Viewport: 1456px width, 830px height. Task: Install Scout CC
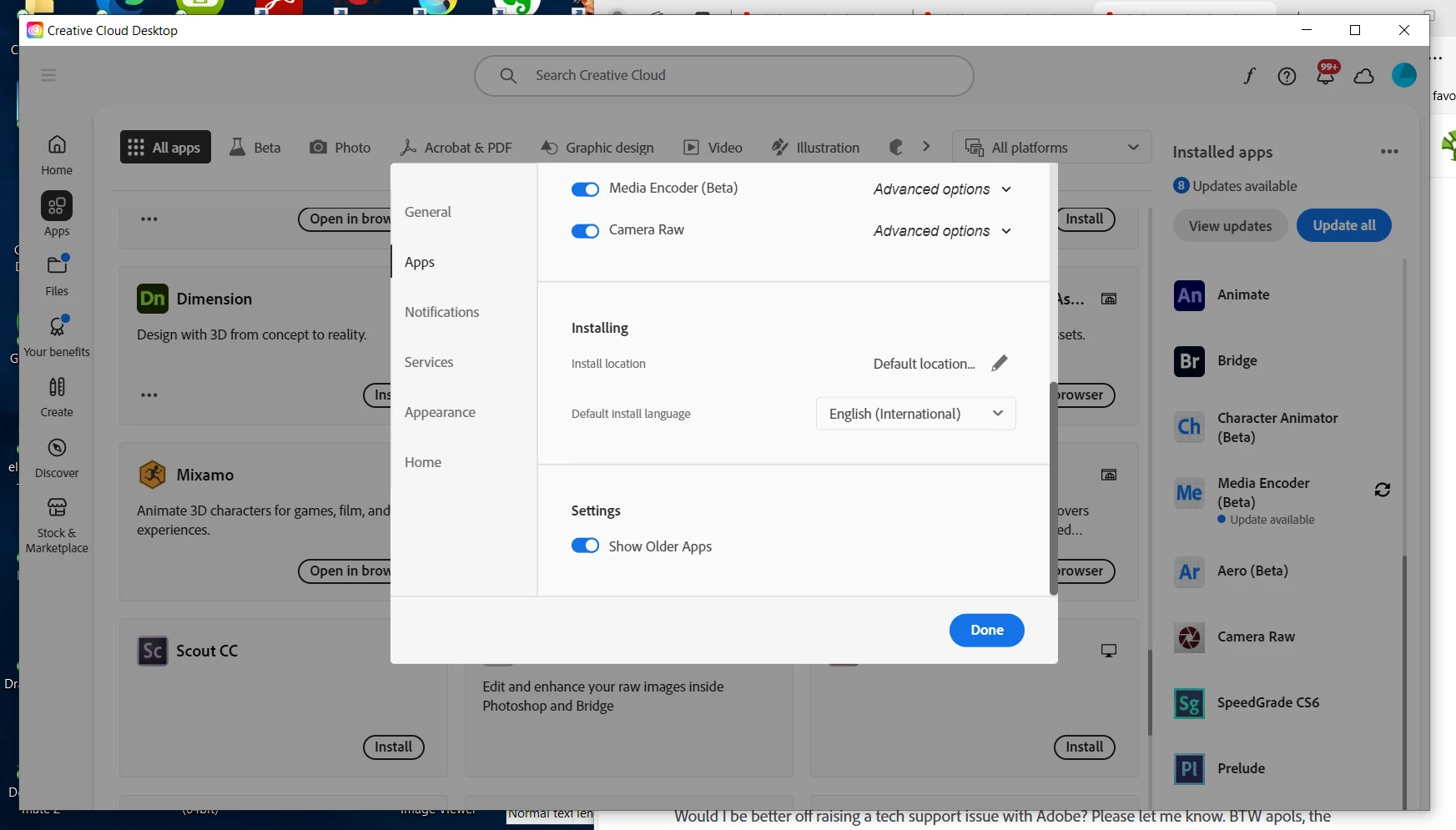(x=393, y=747)
